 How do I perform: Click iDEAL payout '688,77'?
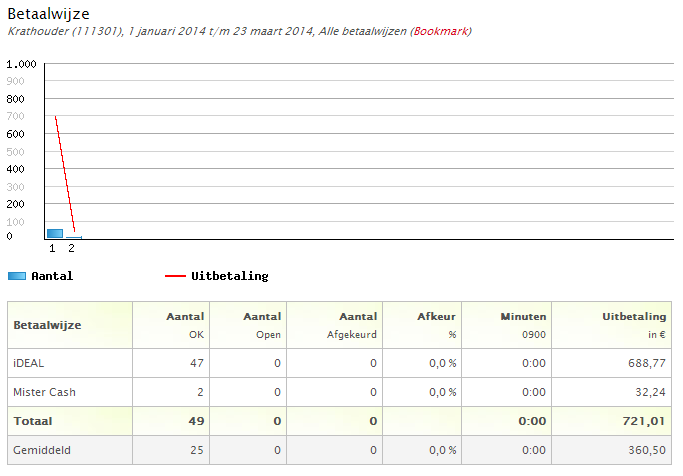pos(647,363)
